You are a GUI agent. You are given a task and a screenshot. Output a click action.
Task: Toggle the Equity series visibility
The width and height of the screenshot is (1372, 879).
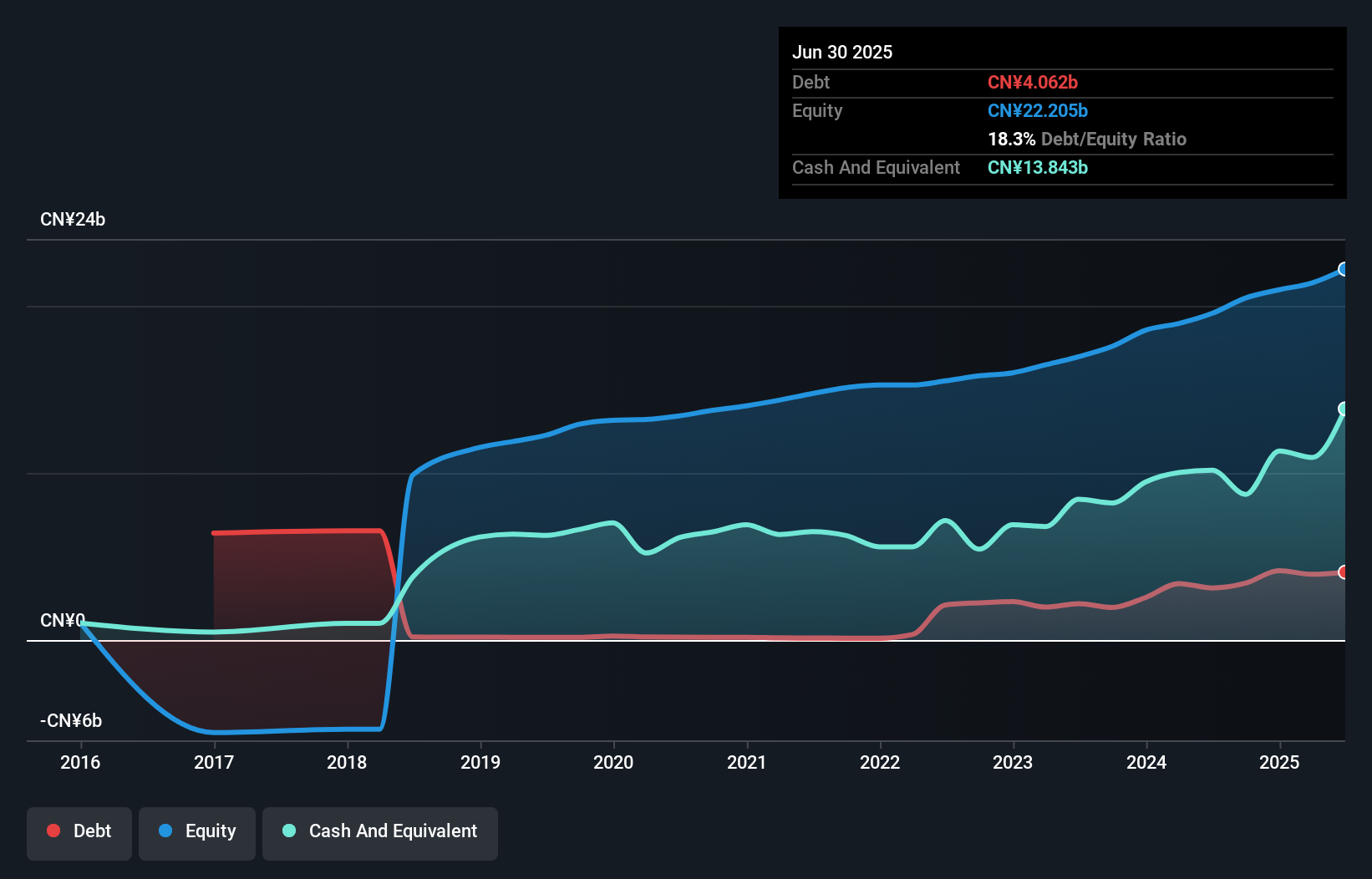click(196, 831)
